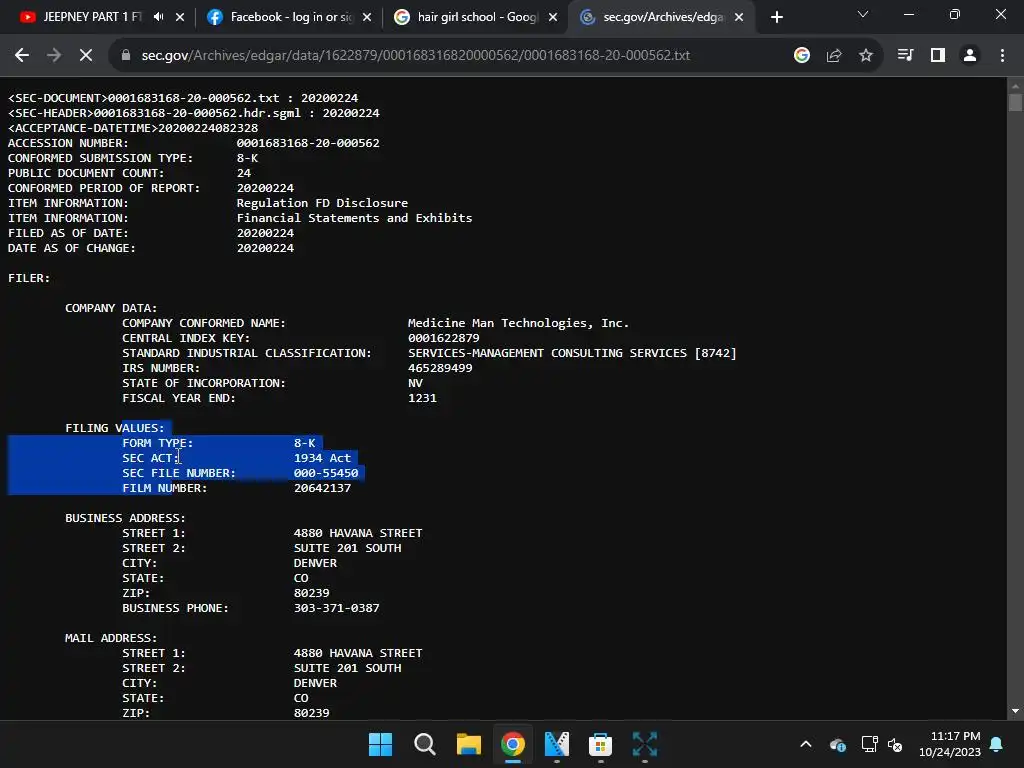Close the Facebook tab
This screenshot has width=1024, height=768.
[367, 17]
